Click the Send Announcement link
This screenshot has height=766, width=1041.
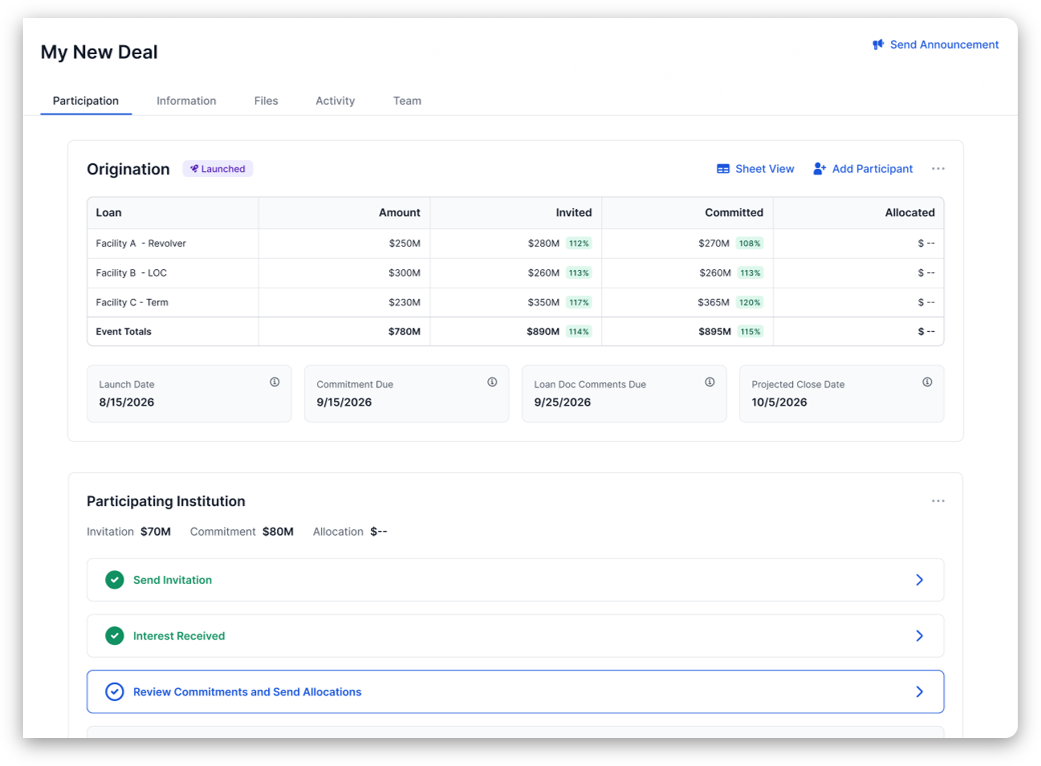coord(935,44)
